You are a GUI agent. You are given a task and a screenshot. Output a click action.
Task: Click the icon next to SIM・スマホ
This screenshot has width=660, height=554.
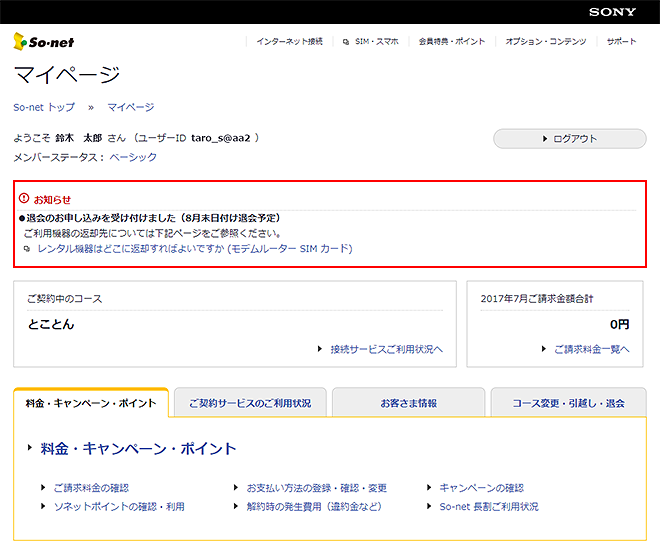tap(346, 42)
